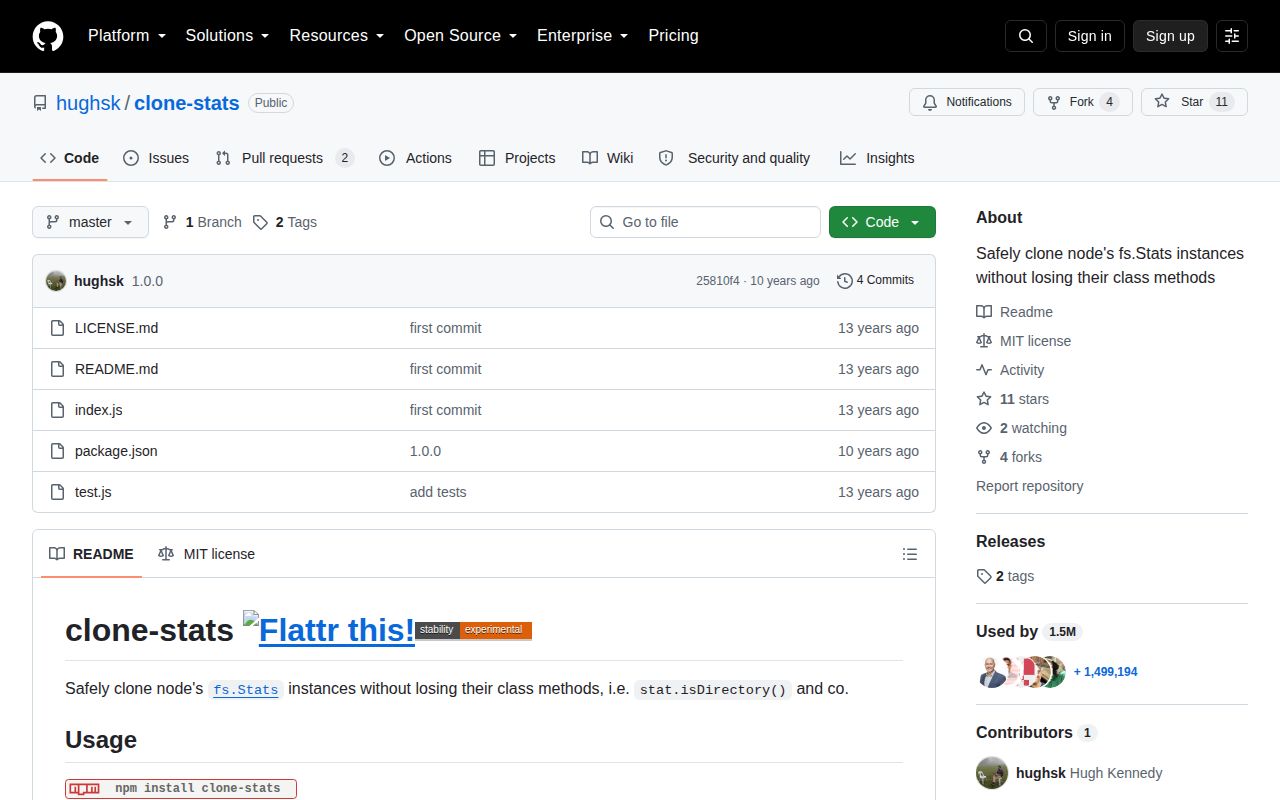Screen dimensions: 1280x800
Task: Click the 11 stars link
Action: [1013, 399]
